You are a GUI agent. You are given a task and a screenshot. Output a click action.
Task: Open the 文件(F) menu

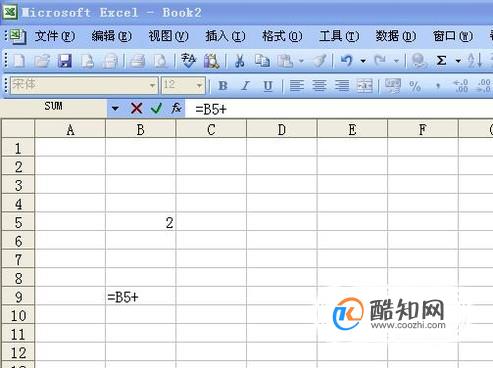(x=55, y=36)
